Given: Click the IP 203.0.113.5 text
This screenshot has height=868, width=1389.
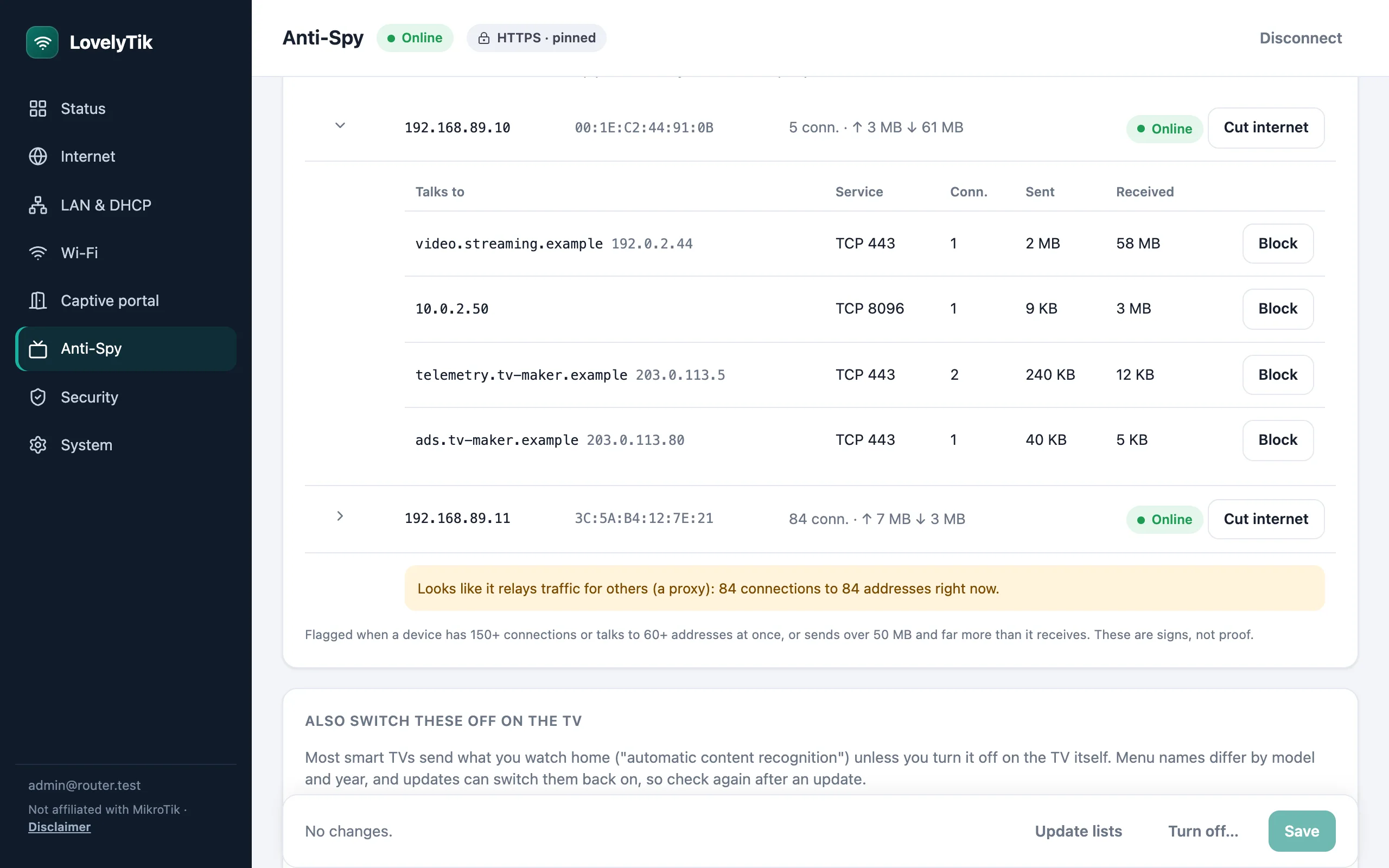Looking at the screenshot, I should point(680,375).
